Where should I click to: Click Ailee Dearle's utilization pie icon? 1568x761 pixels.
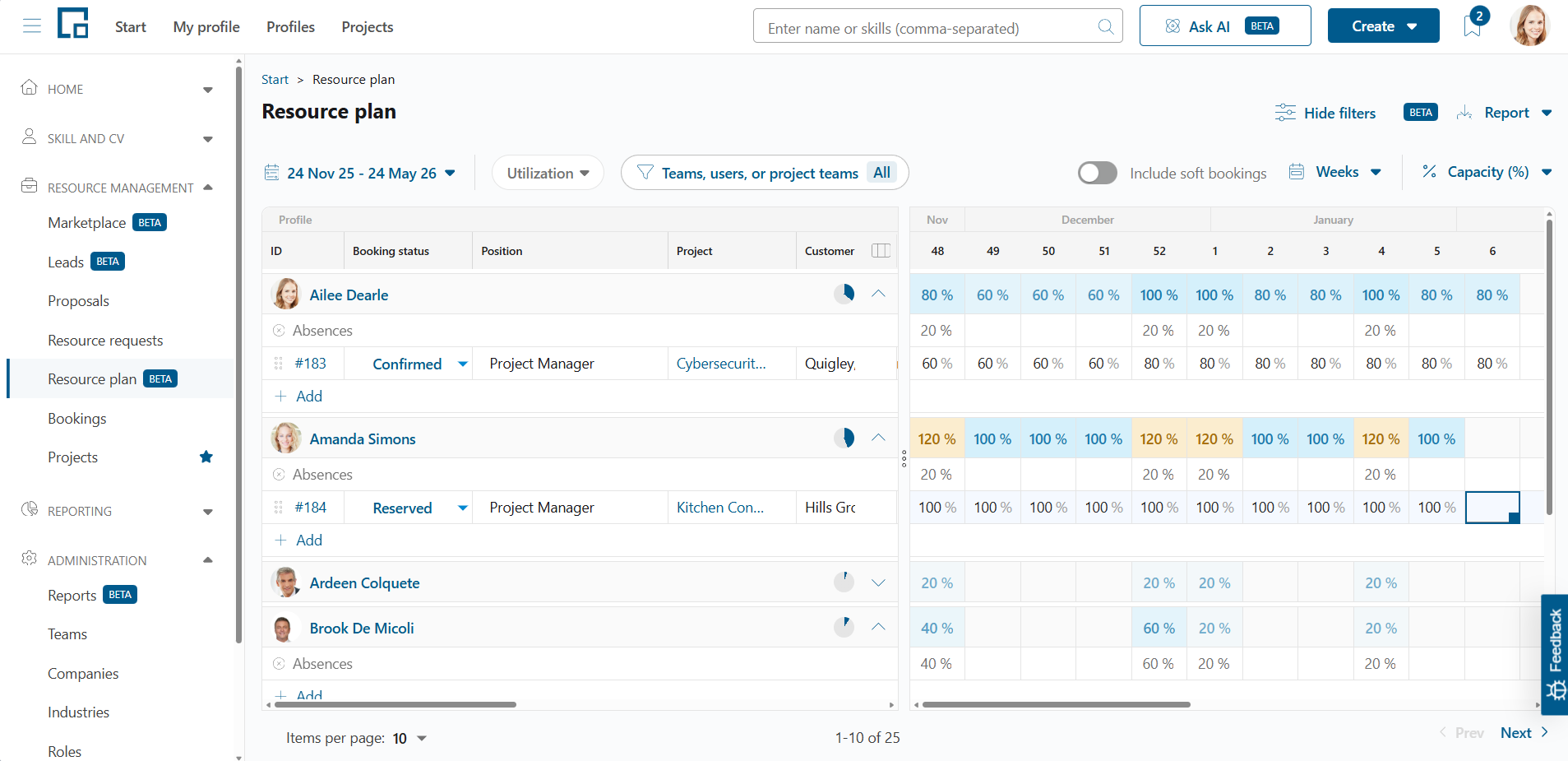click(844, 294)
